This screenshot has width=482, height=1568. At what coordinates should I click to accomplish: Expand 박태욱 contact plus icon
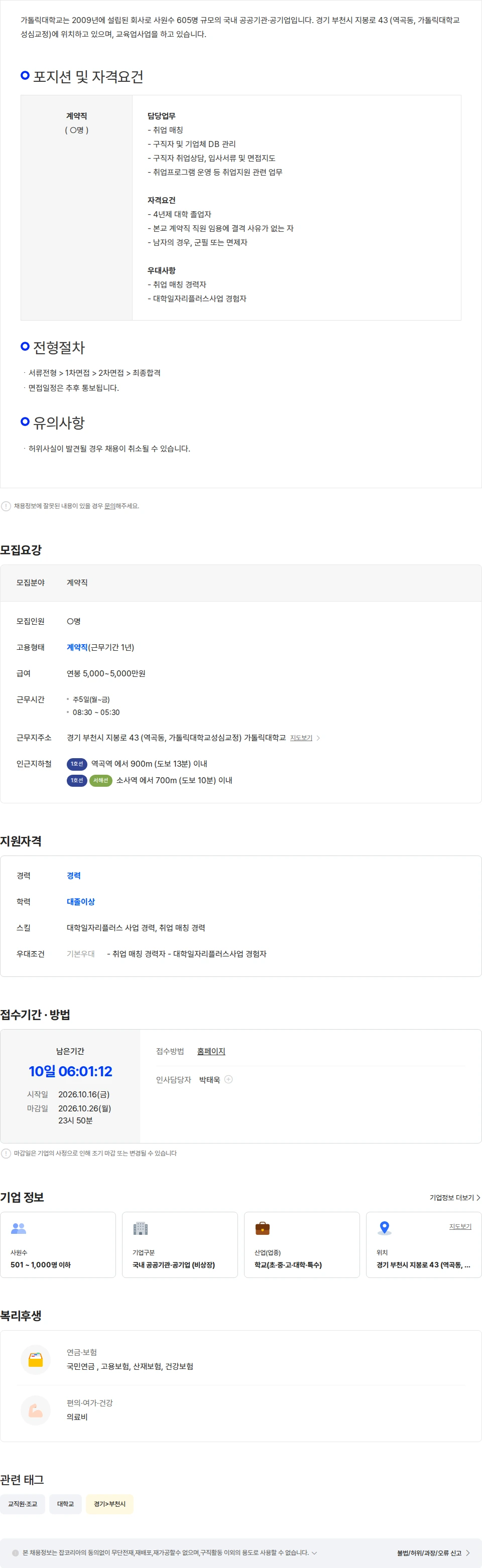(228, 1079)
